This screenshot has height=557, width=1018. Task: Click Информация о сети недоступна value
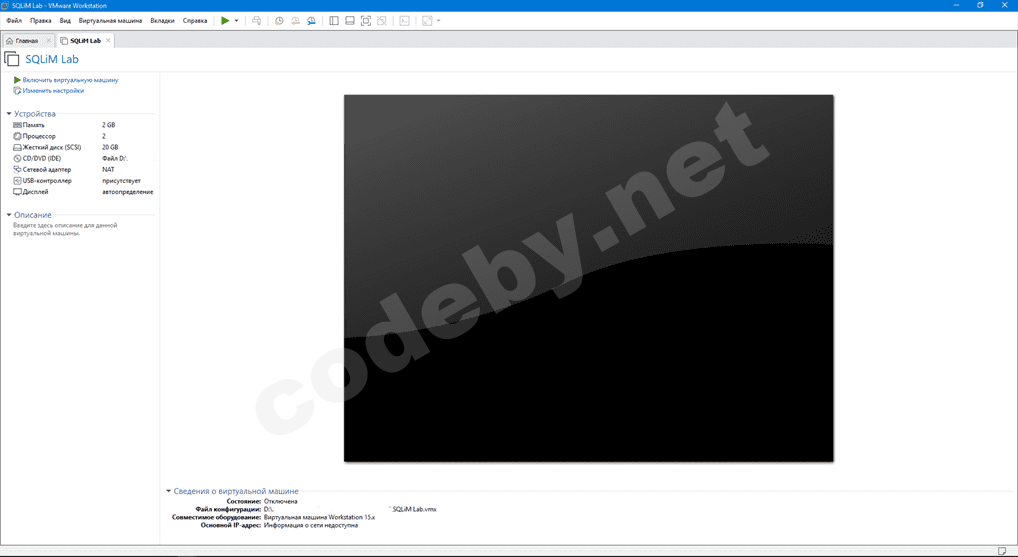pyautogui.click(x=311, y=525)
